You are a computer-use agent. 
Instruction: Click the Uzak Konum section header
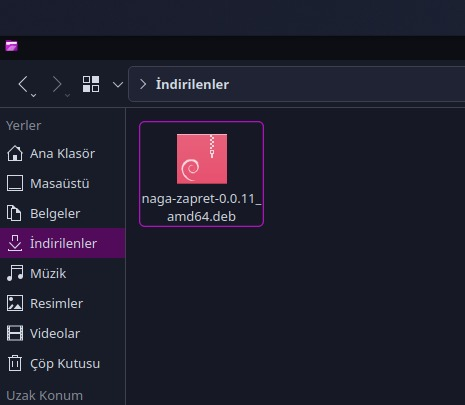(44, 395)
